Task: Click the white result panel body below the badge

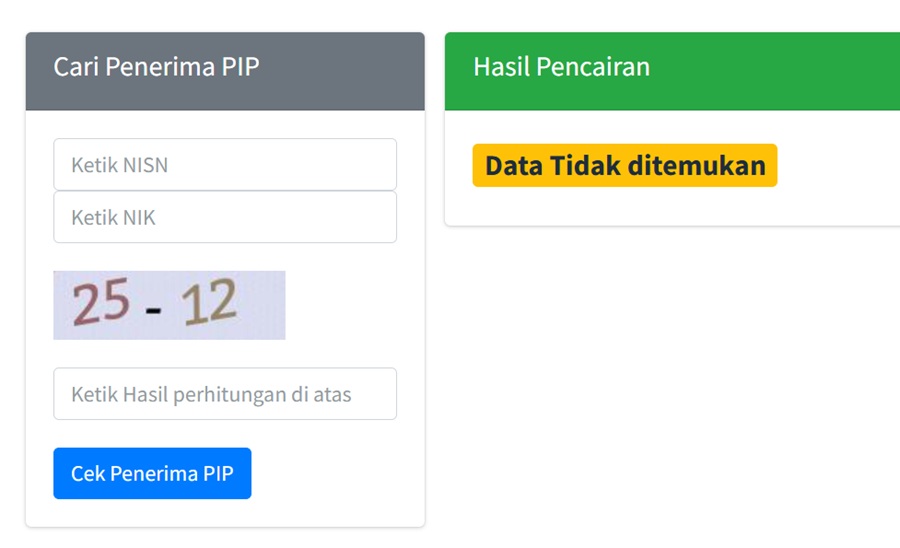Action: [672, 206]
